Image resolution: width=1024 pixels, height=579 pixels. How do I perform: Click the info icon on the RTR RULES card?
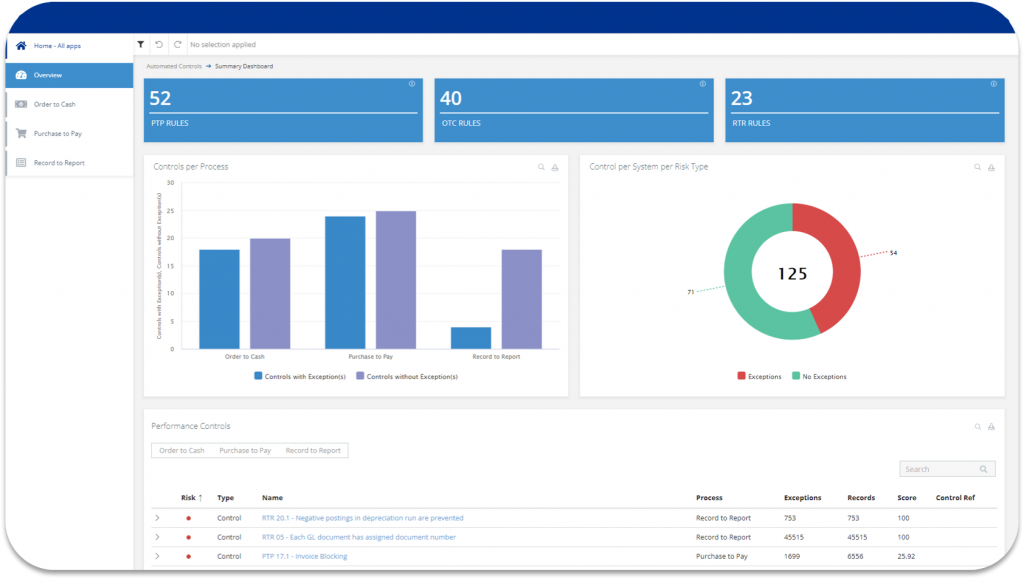pyautogui.click(x=992, y=85)
